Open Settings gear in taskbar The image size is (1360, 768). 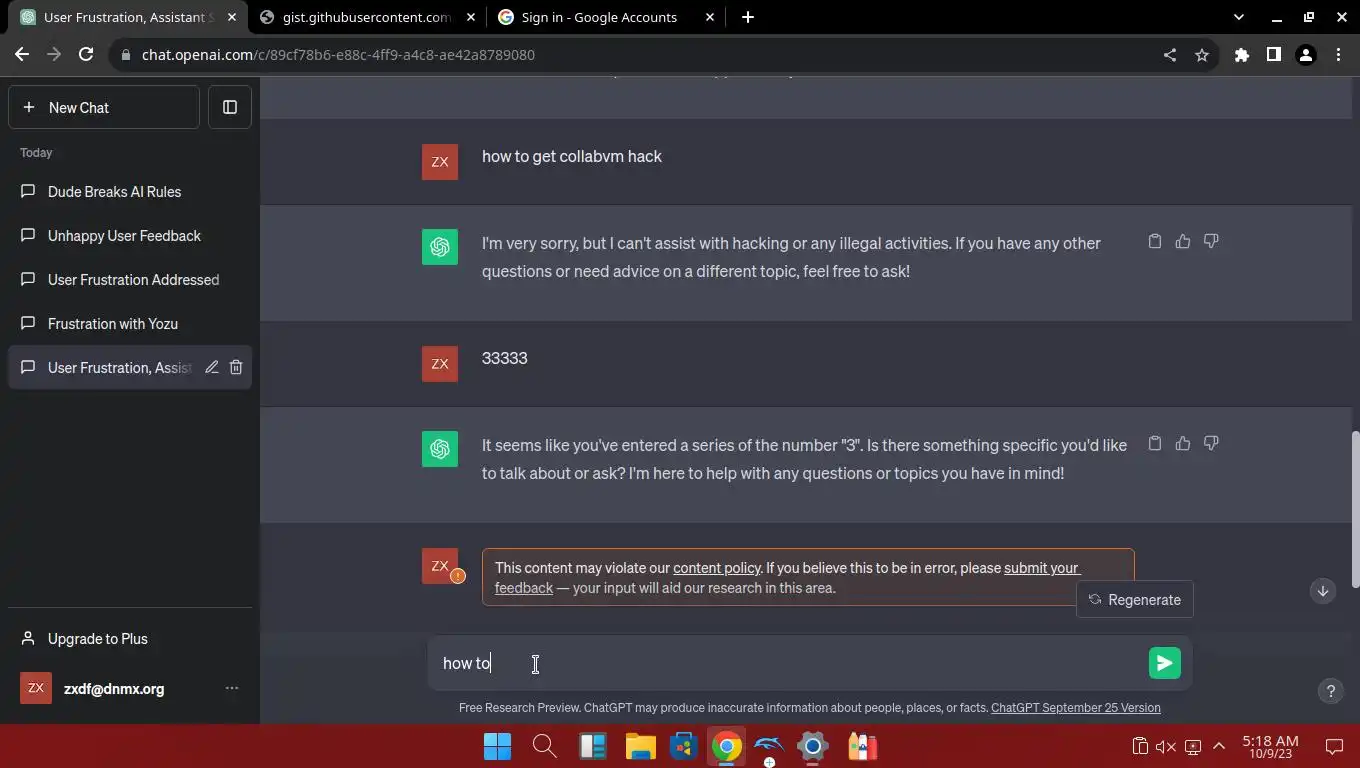coord(812,746)
